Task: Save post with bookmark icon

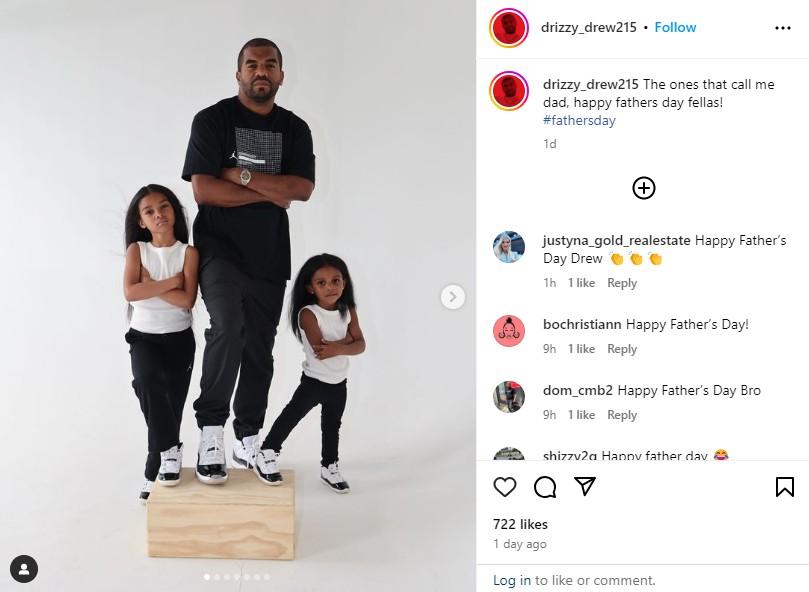Action: [785, 487]
